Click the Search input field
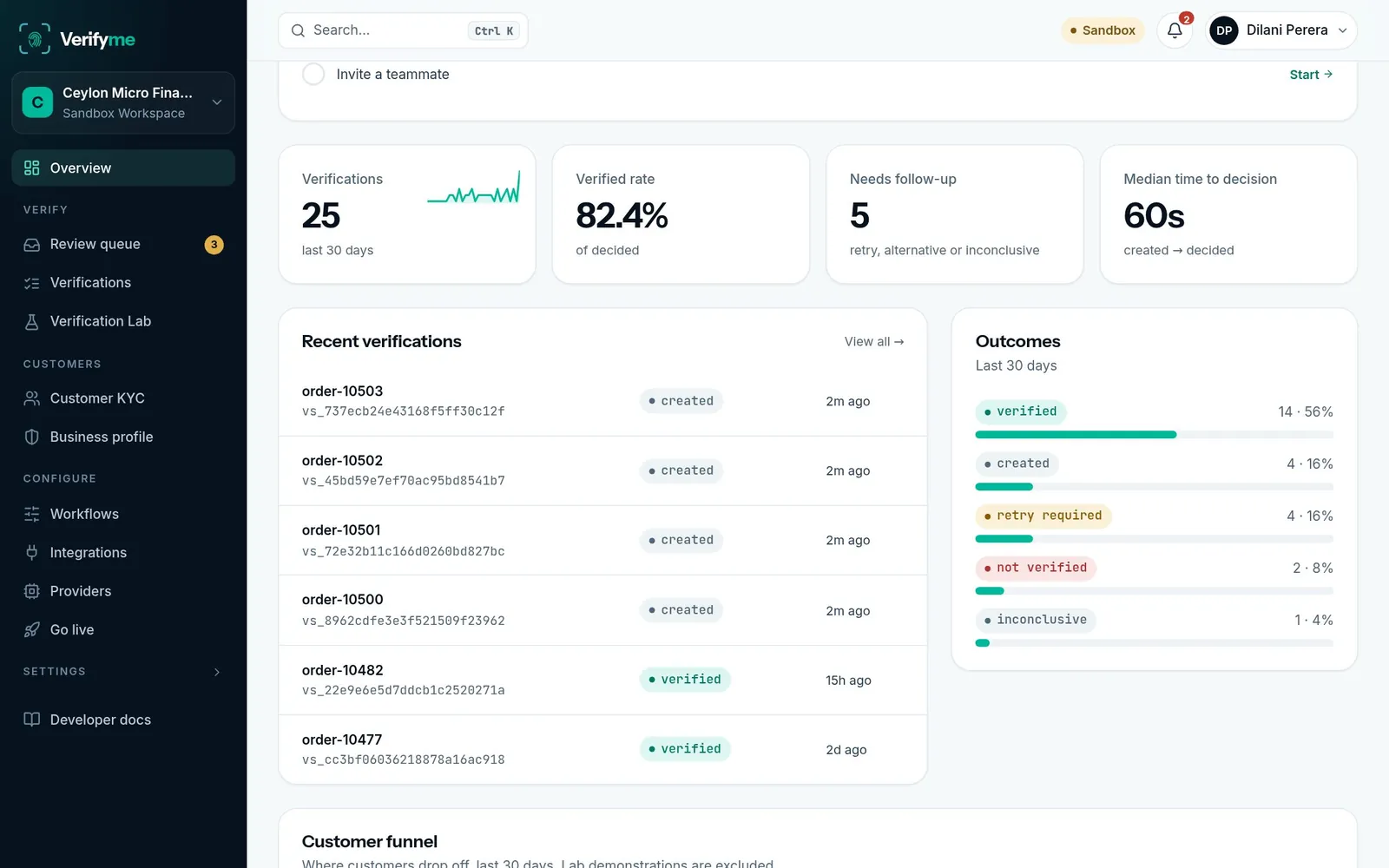 [403, 30]
